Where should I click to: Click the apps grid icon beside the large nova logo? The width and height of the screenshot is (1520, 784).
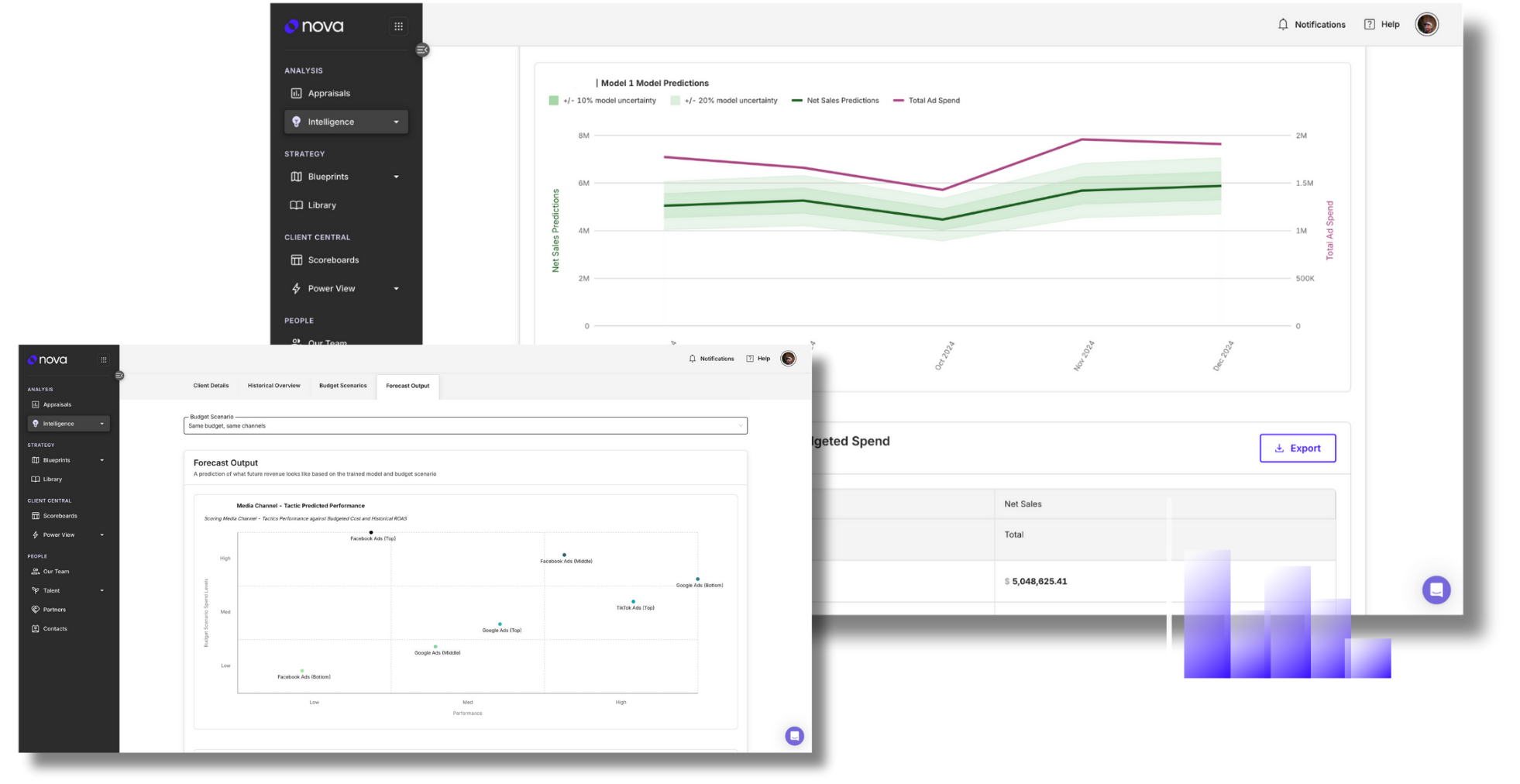pos(398,26)
